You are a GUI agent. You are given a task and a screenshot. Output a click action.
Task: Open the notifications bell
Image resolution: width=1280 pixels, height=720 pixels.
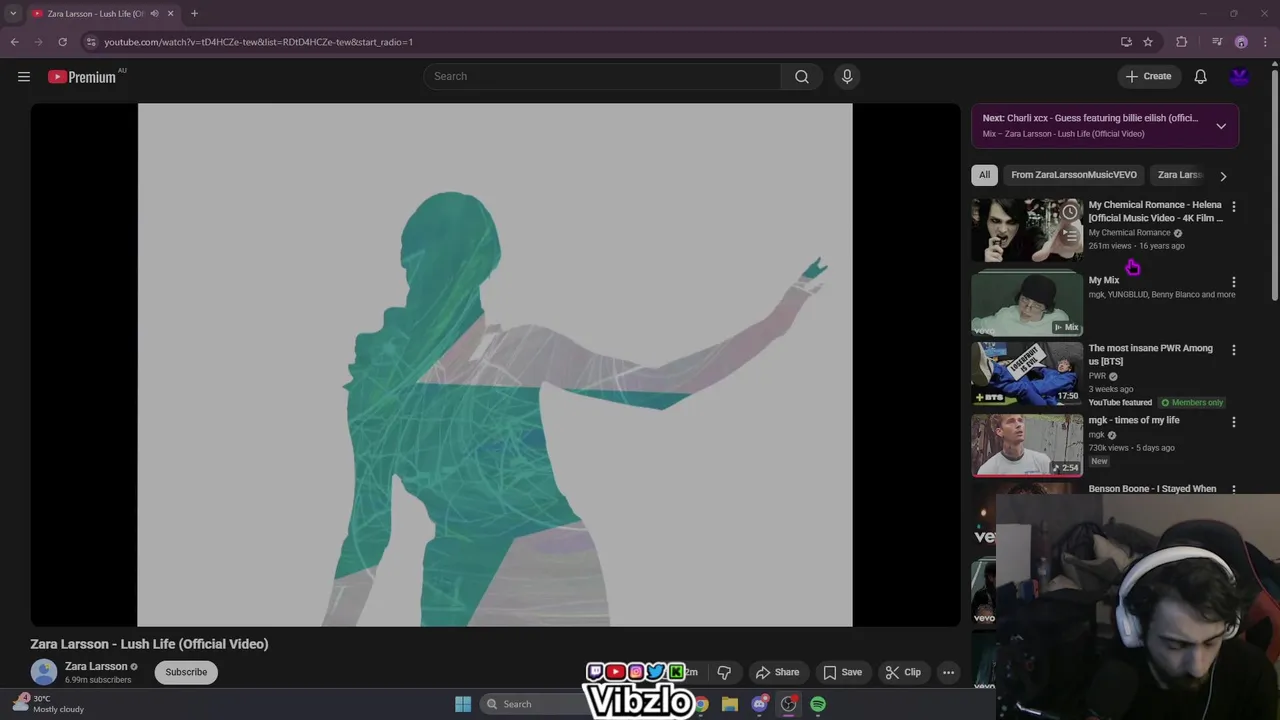[1200, 77]
